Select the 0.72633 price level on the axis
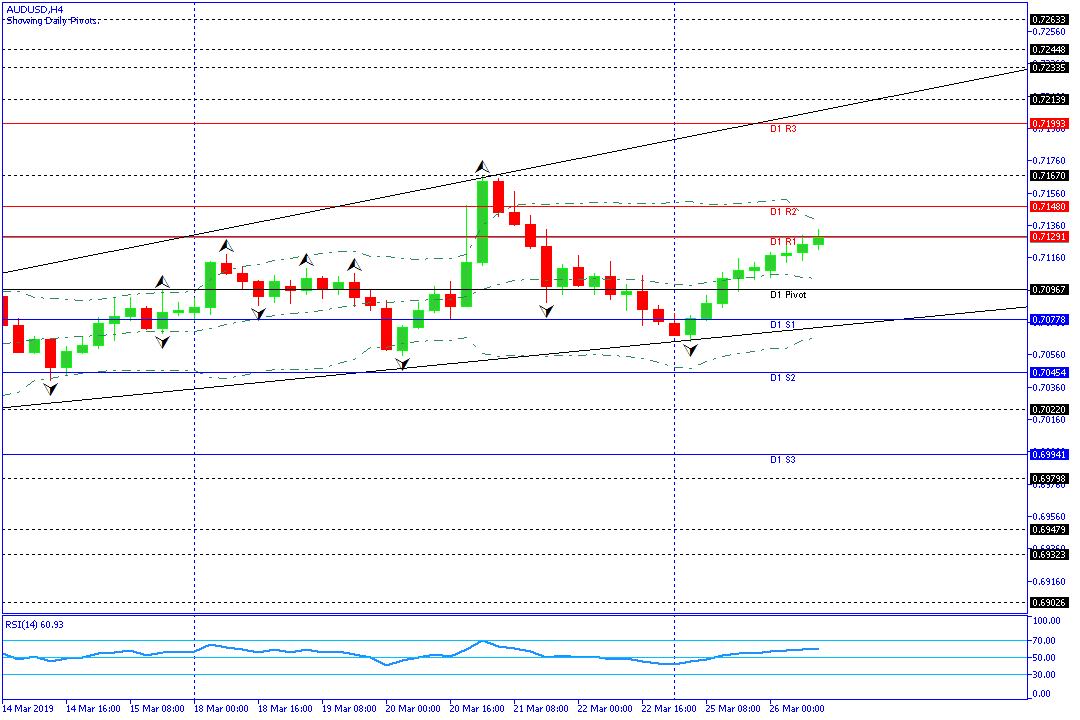The width and height of the screenshot is (1080, 720). coord(1049,19)
